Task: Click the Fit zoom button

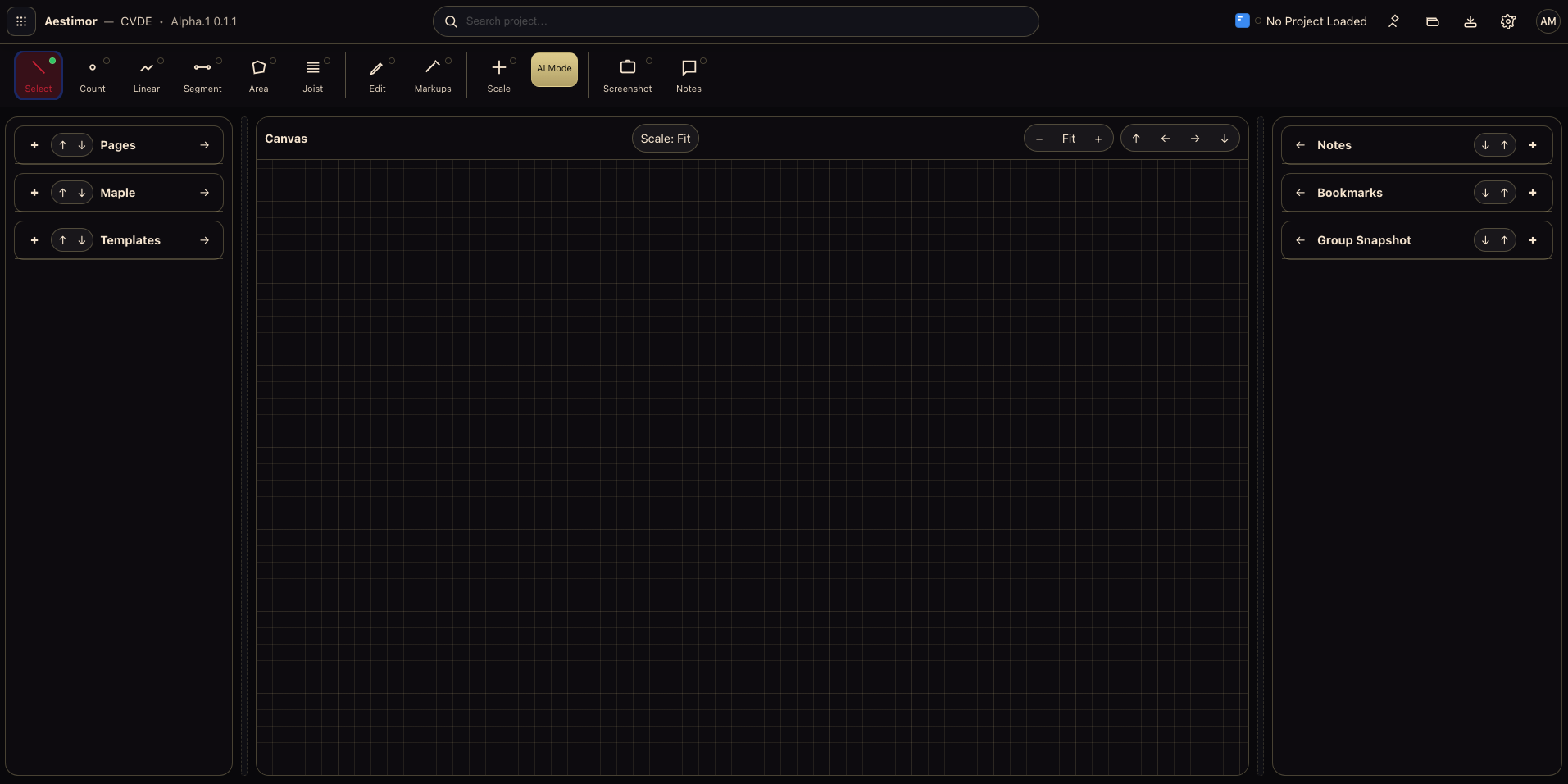Action: coord(1069,139)
